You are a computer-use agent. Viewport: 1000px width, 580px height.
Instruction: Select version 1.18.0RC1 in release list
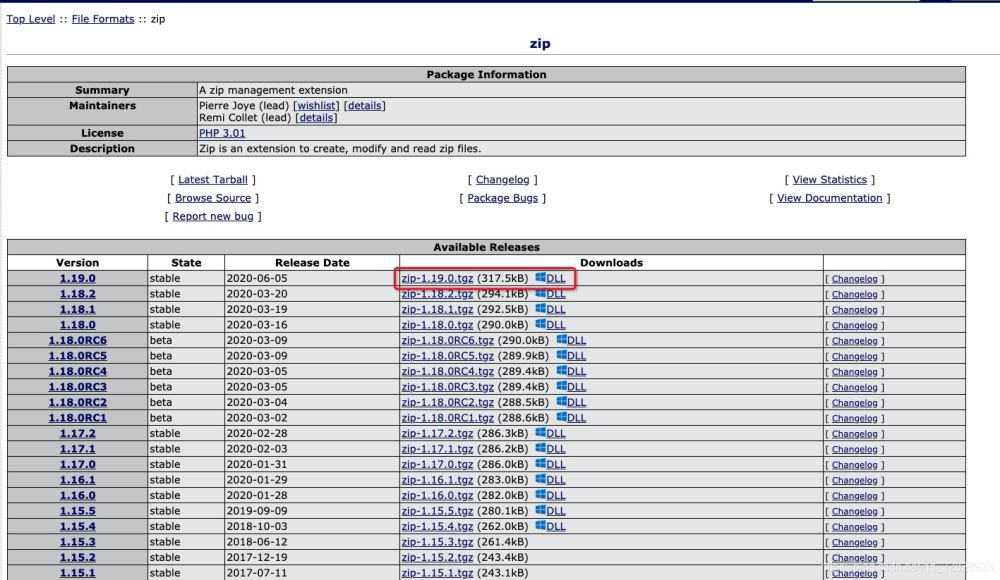[77, 418]
